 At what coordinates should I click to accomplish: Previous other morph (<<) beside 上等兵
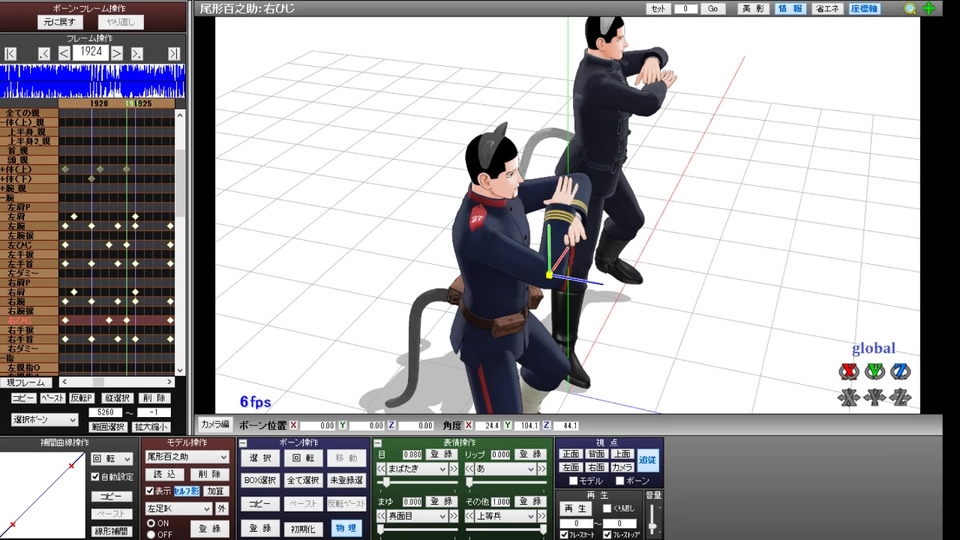(470, 516)
